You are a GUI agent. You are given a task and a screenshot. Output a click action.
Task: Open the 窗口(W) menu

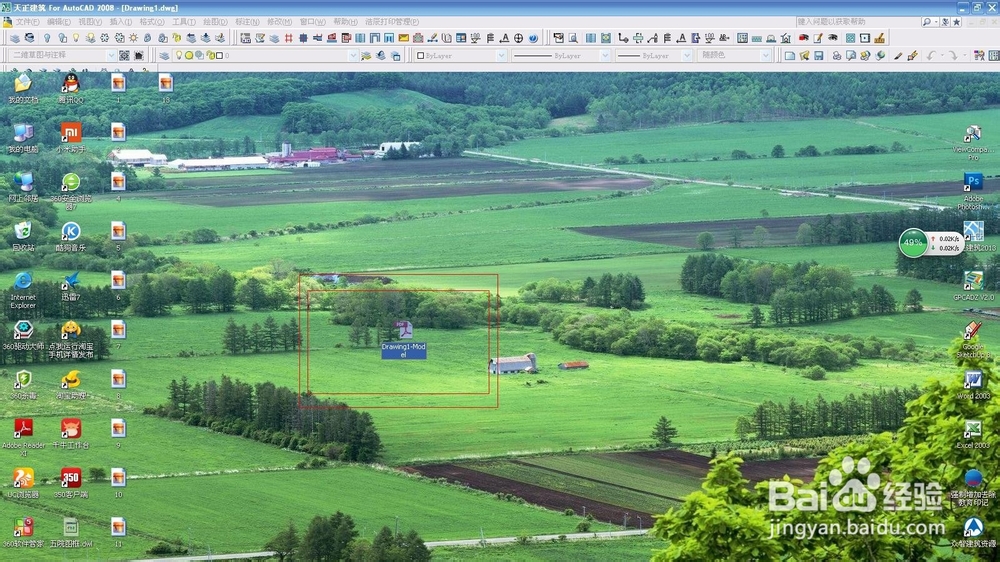point(312,22)
